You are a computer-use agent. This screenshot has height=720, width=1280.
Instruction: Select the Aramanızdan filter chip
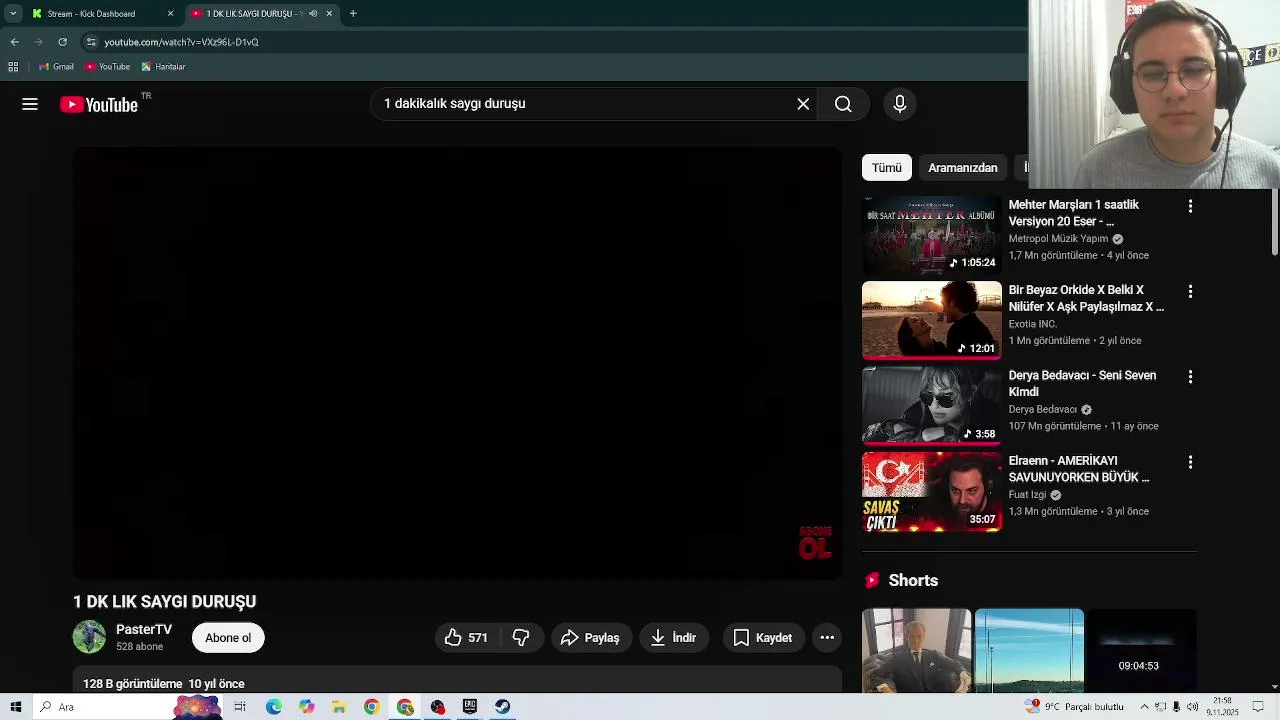coord(962,168)
